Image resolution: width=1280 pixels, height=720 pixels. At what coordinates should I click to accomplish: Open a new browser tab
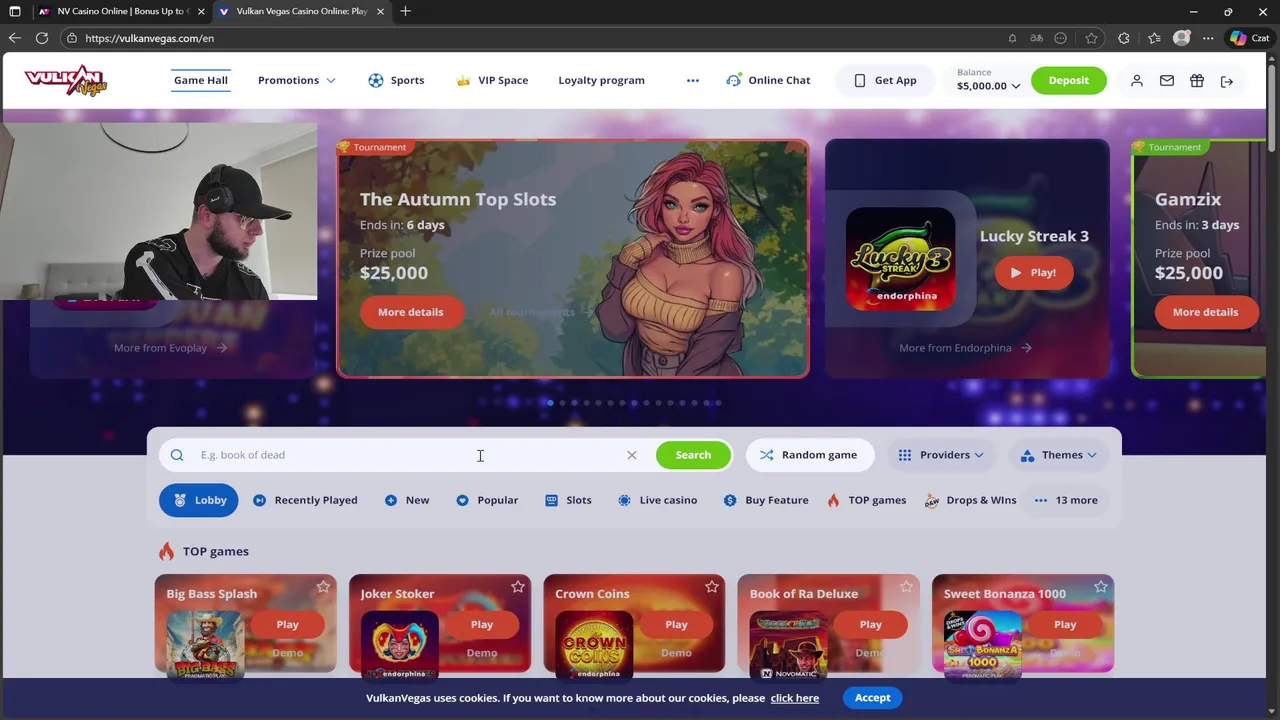(405, 11)
